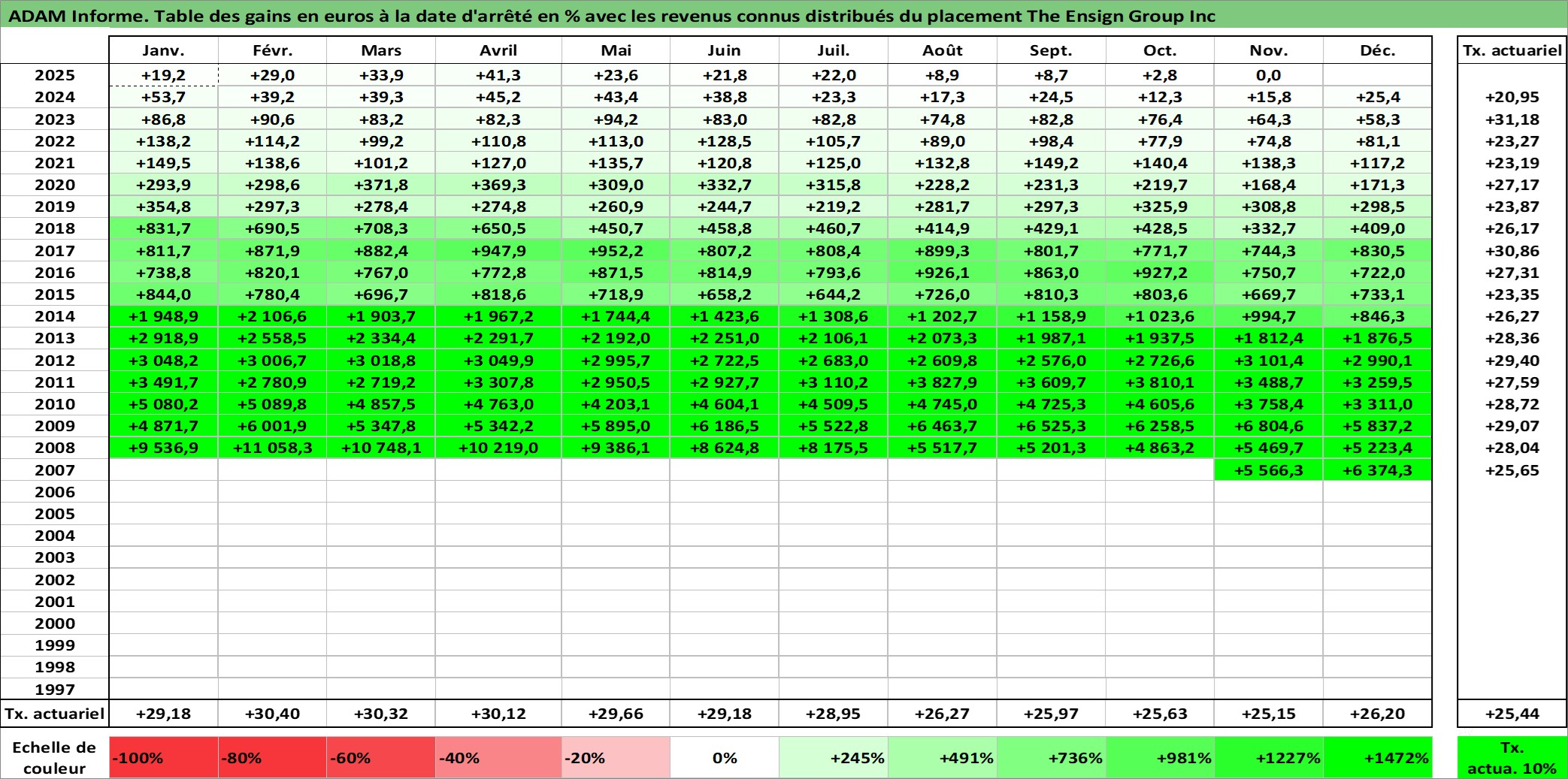Click the 2003 row label
Viewport: 1568px width, 779px height.
[55, 557]
